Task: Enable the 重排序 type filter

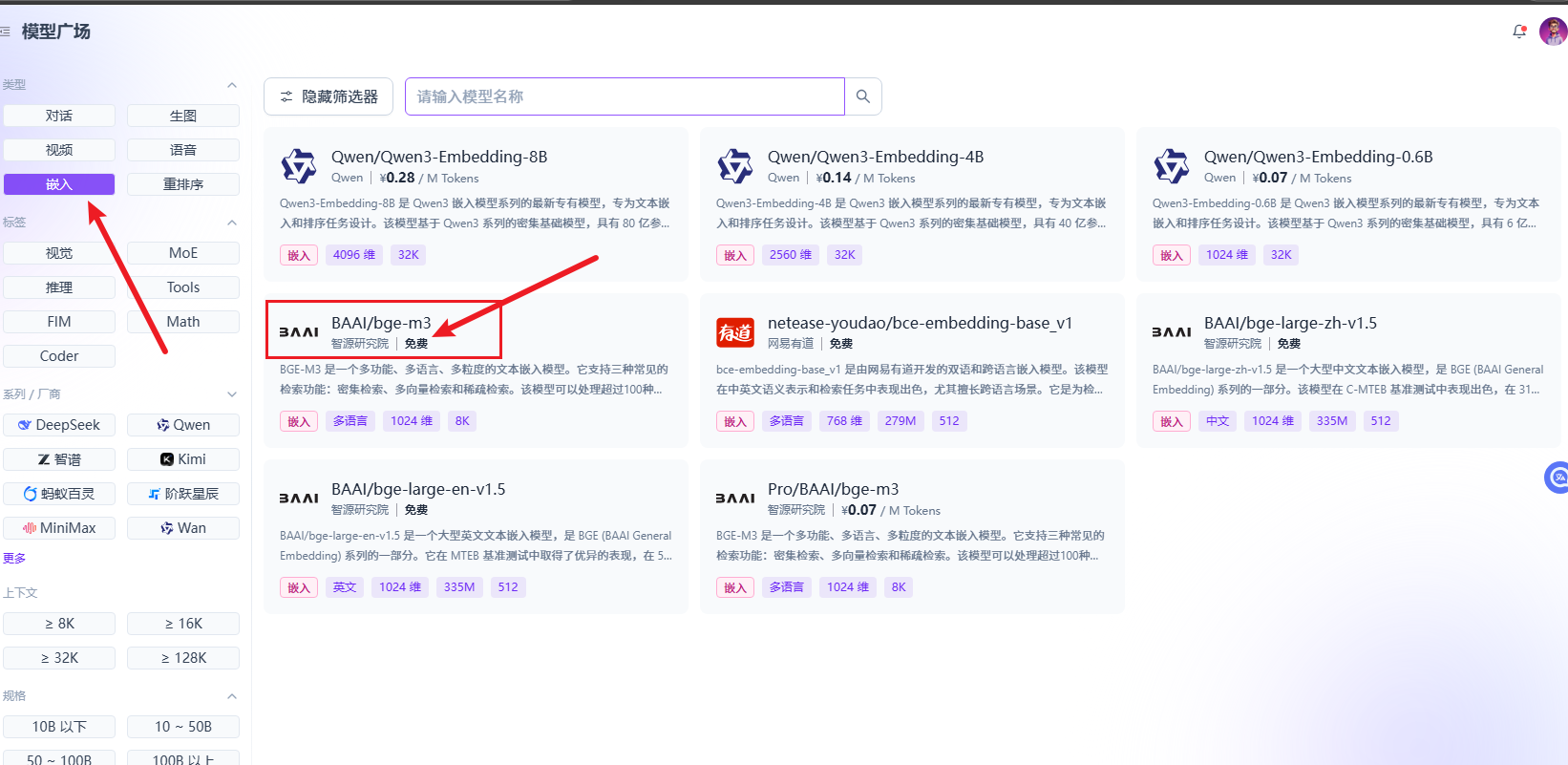Action: [183, 184]
